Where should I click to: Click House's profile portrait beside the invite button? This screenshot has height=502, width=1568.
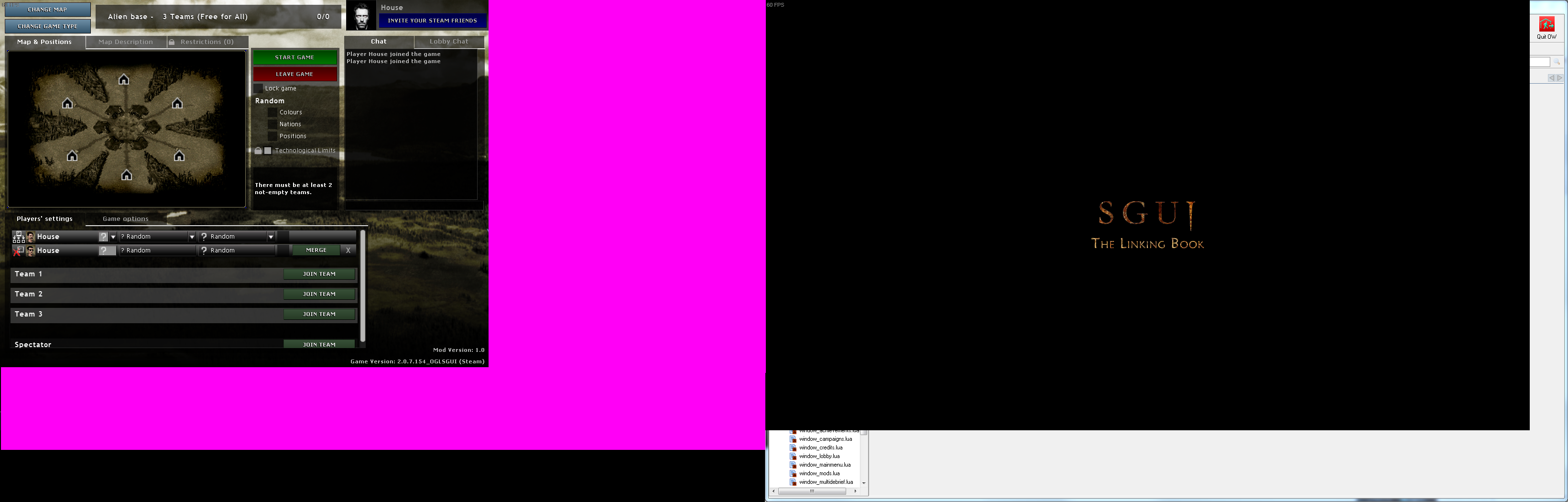point(361,15)
